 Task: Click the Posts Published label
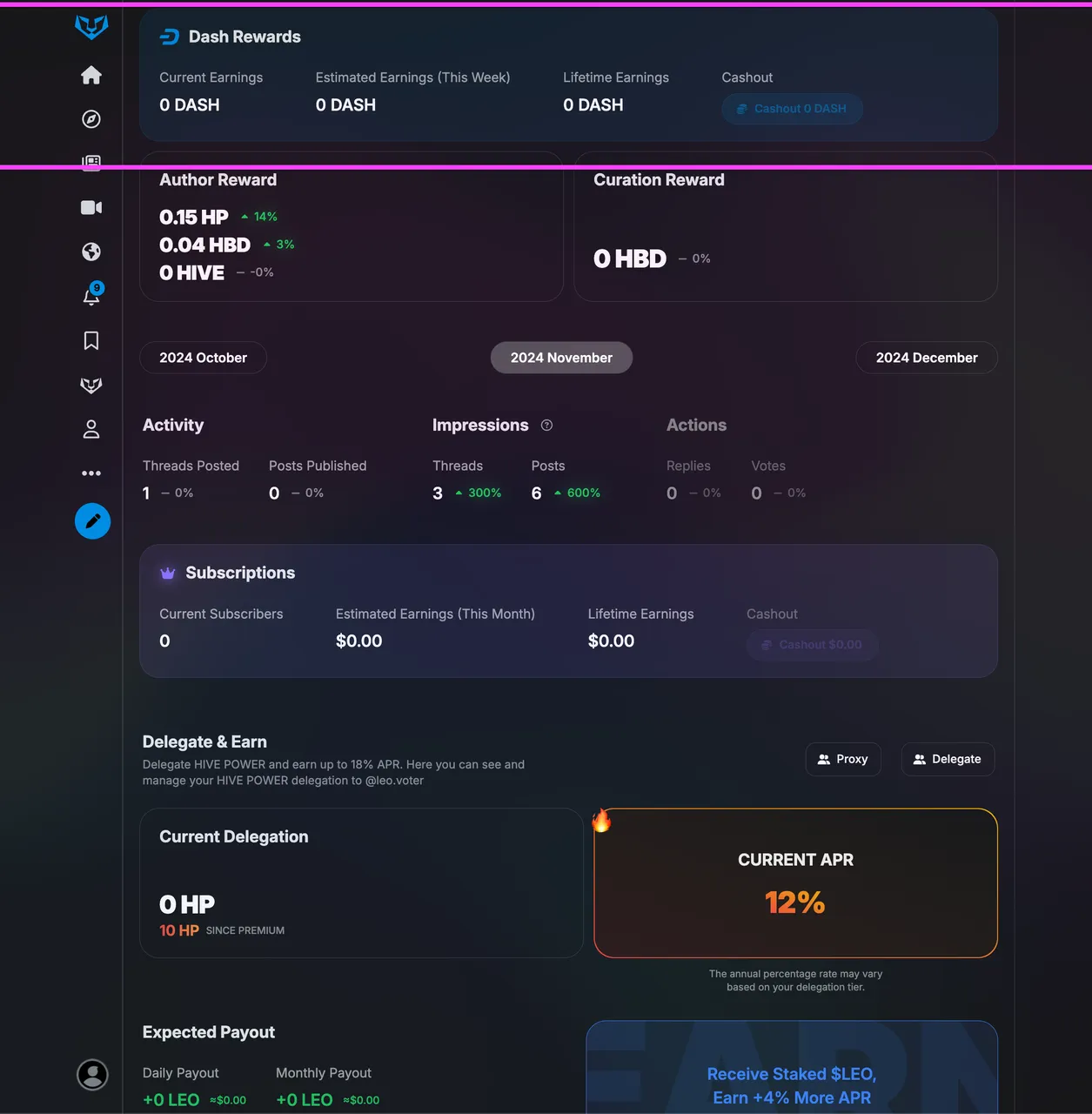click(x=318, y=466)
